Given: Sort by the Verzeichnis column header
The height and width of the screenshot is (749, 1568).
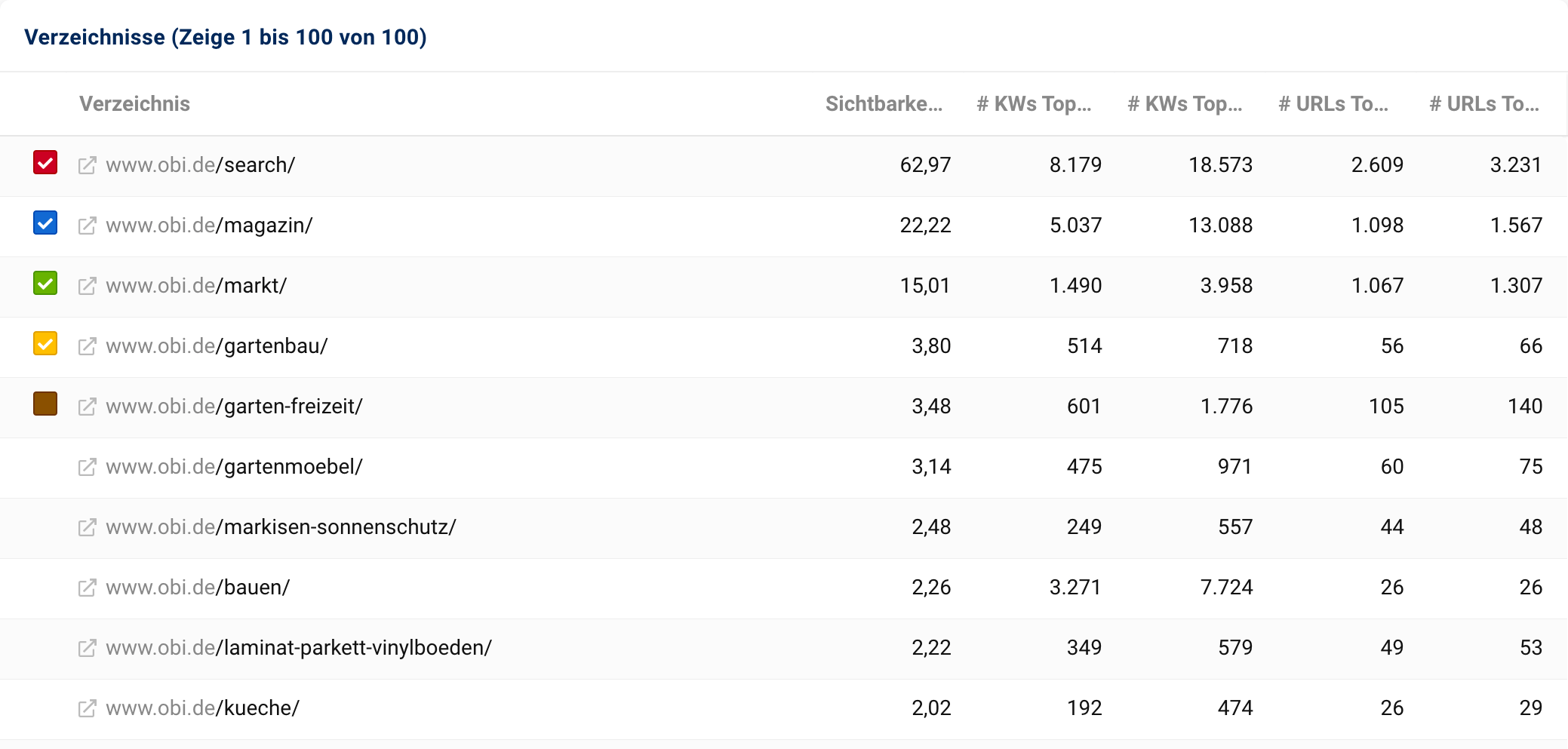Looking at the screenshot, I should pyautogui.click(x=134, y=104).
